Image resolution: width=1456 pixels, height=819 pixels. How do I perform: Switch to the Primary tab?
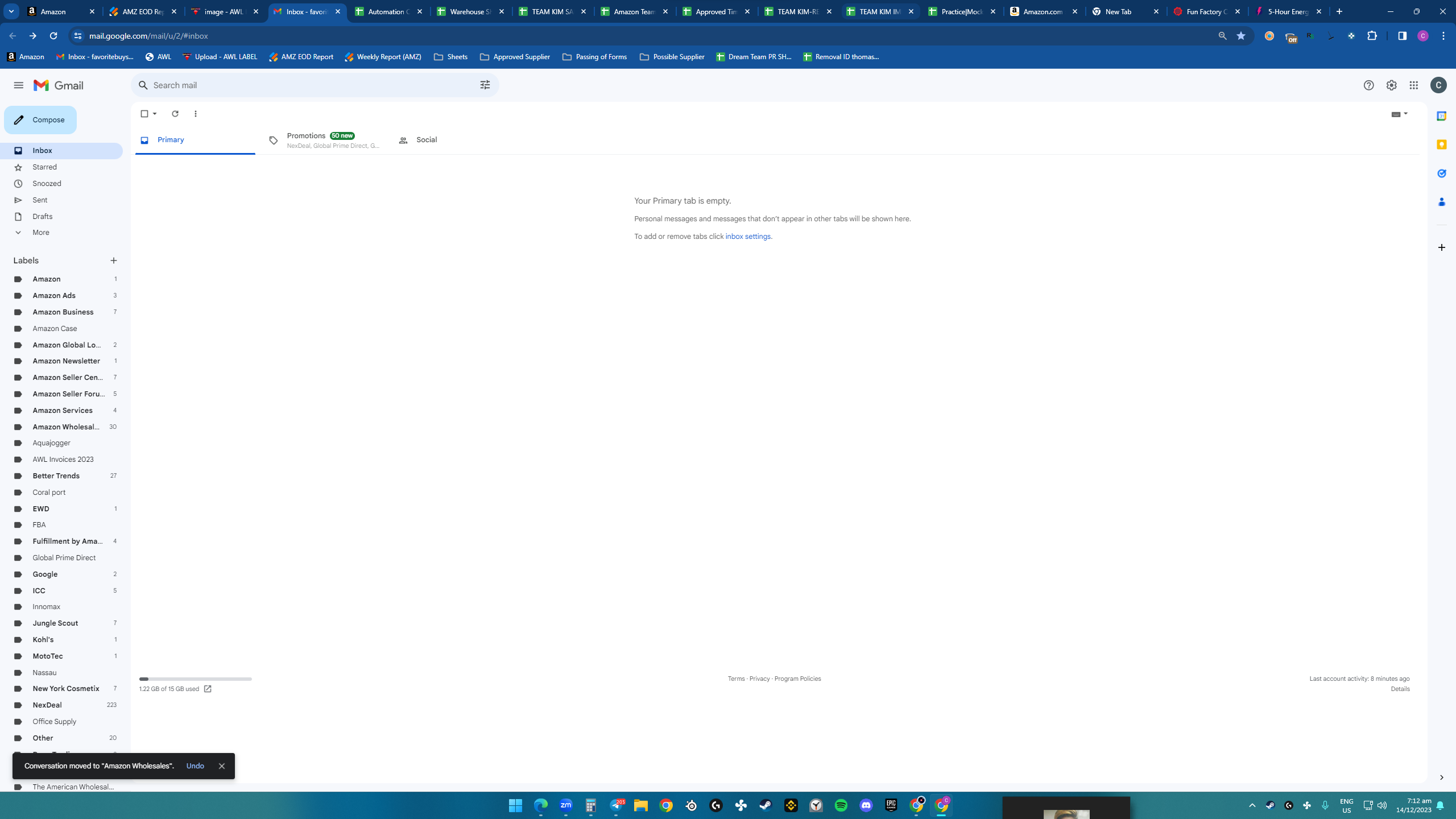click(x=195, y=140)
